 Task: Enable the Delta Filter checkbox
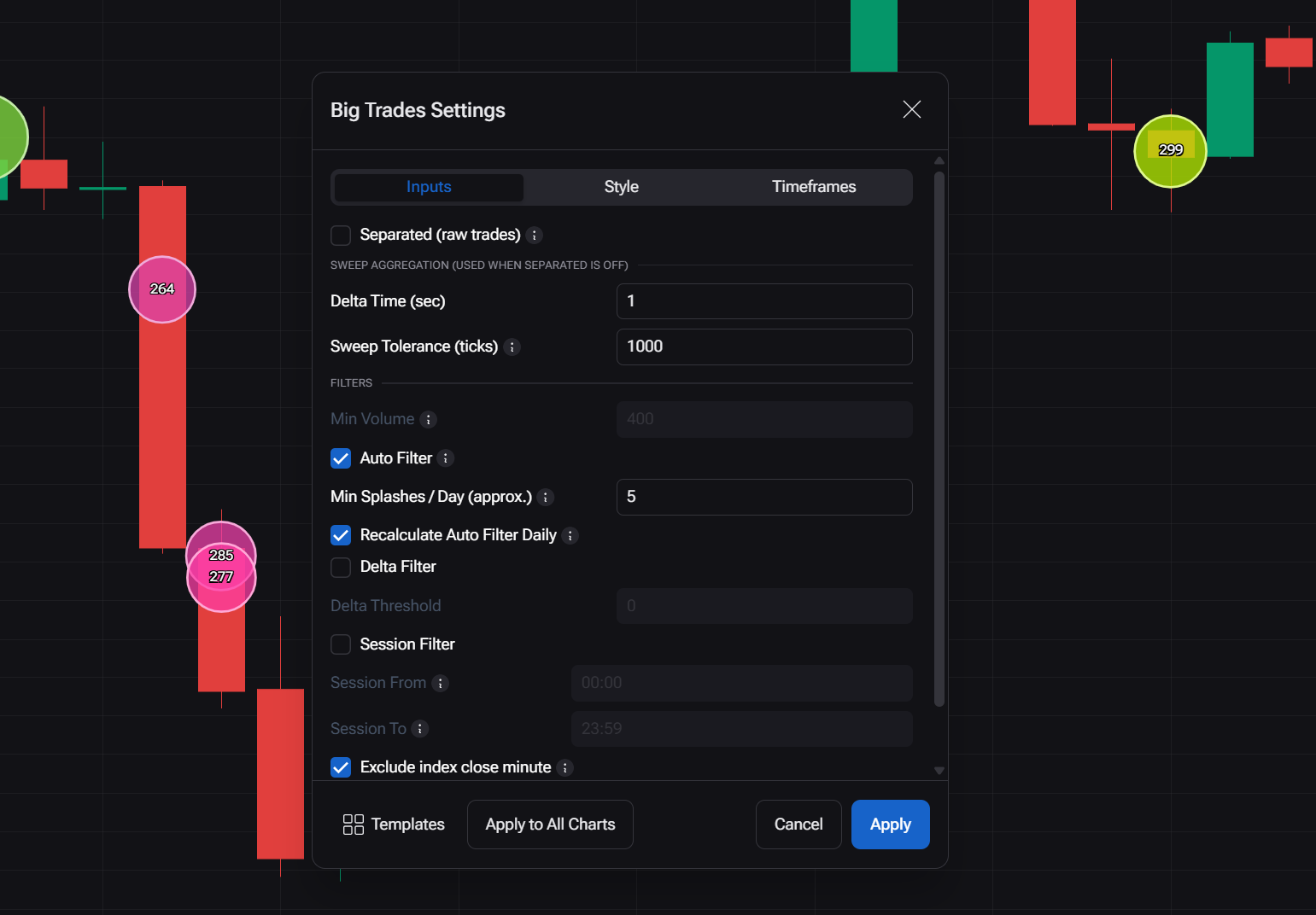(341, 568)
